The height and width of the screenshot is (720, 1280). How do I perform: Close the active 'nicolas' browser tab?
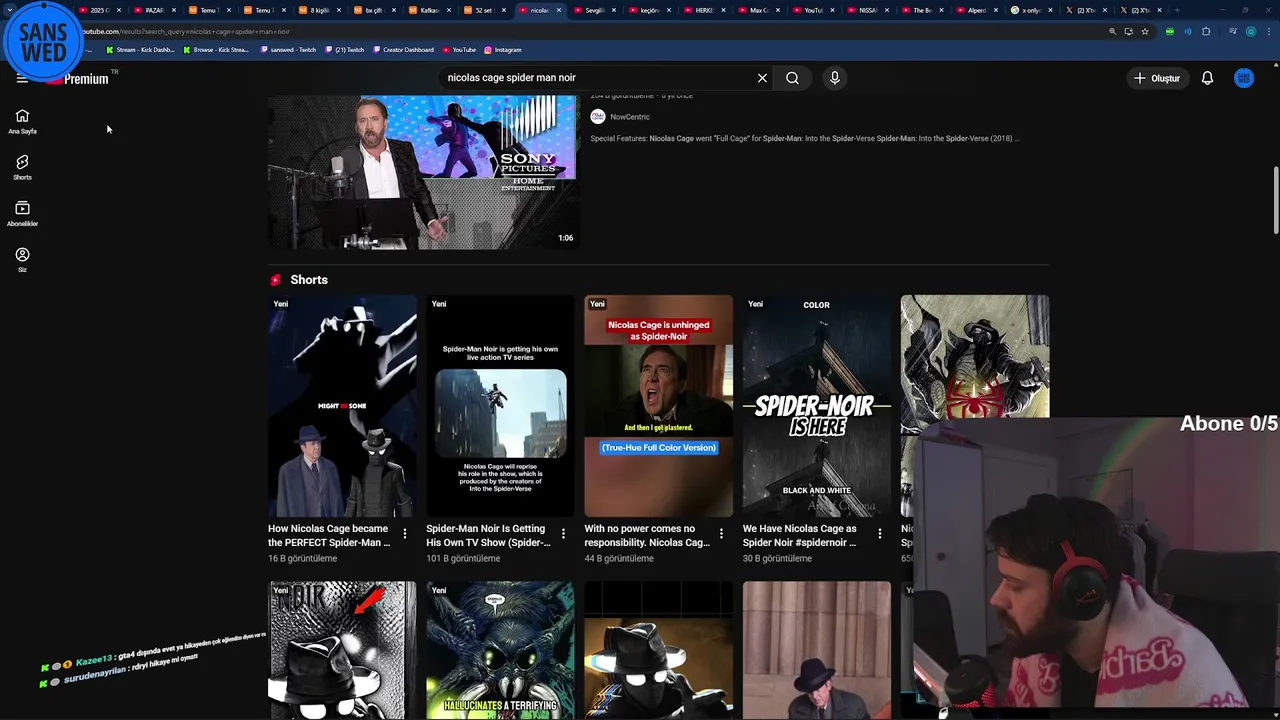click(559, 10)
